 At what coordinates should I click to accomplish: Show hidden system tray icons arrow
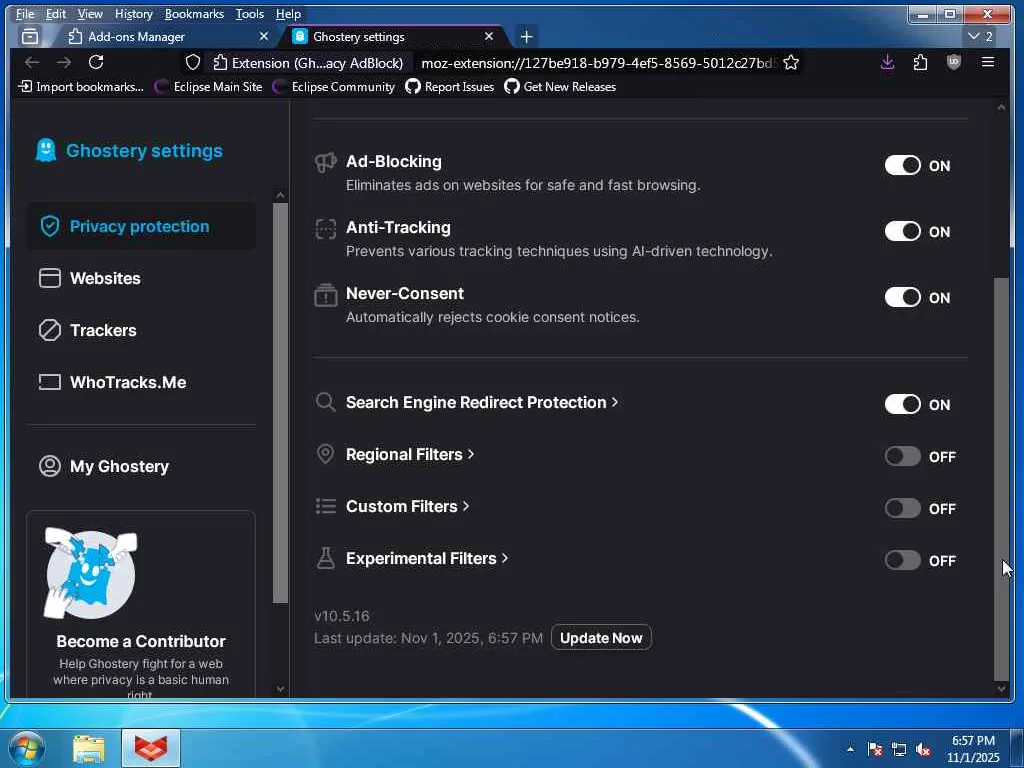coord(850,750)
